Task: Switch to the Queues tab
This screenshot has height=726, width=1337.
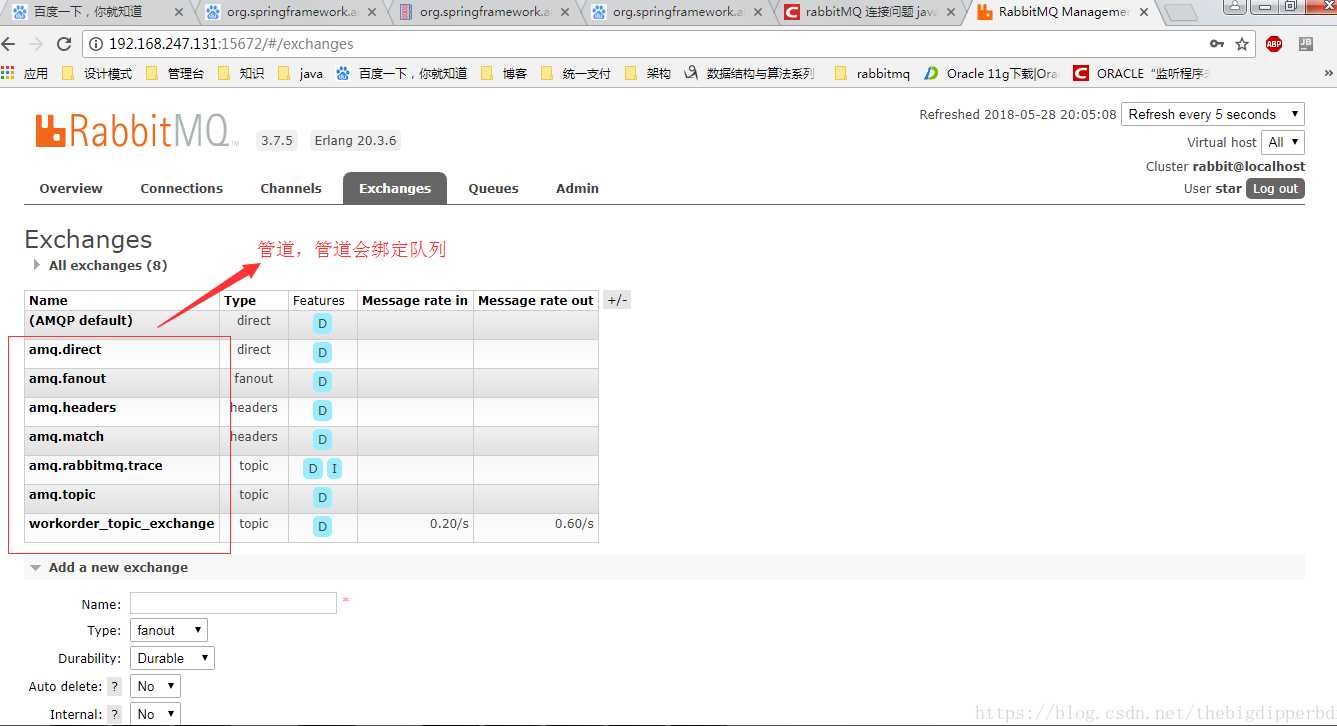Action: (494, 188)
